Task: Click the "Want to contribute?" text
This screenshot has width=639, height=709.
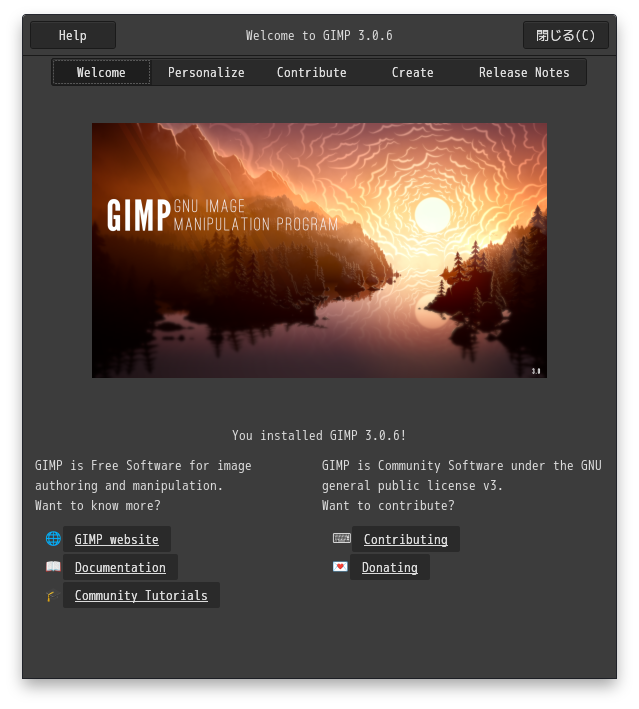Action: [388, 506]
